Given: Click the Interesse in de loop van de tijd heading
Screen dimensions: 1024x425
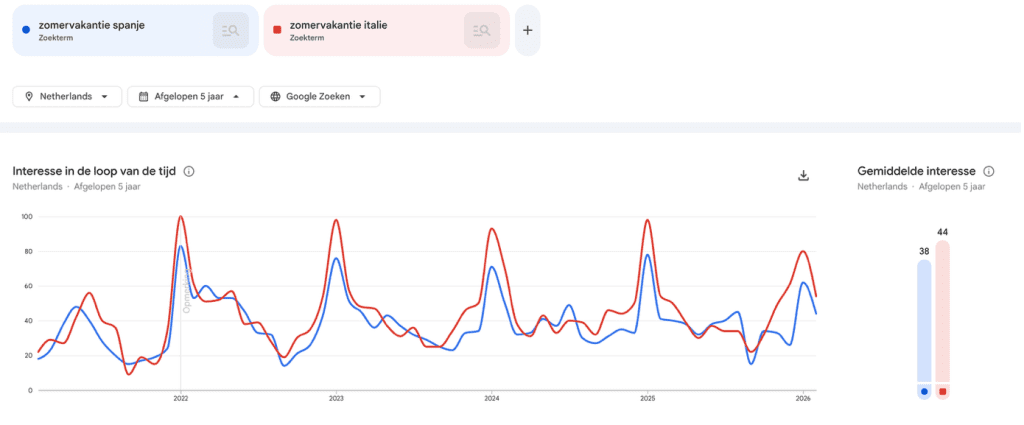Looking at the screenshot, I should click(x=94, y=171).
